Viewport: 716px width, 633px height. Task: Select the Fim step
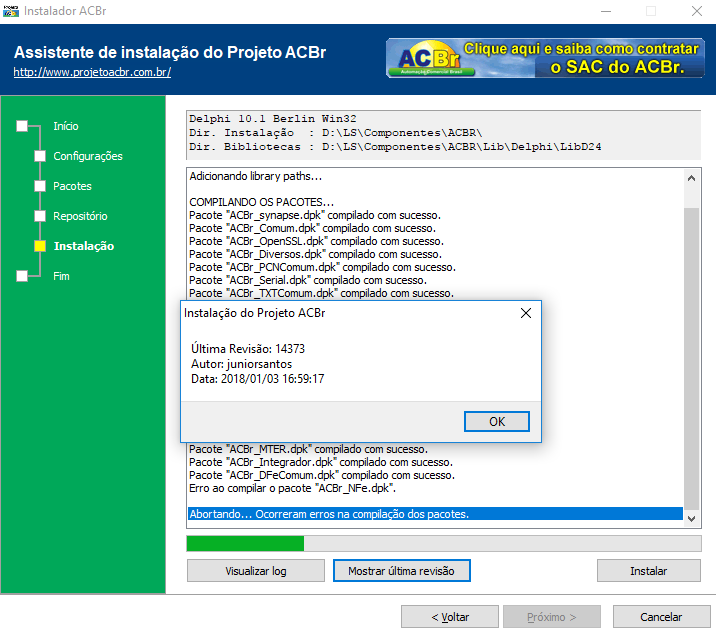pyautogui.click(x=61, y=276)
